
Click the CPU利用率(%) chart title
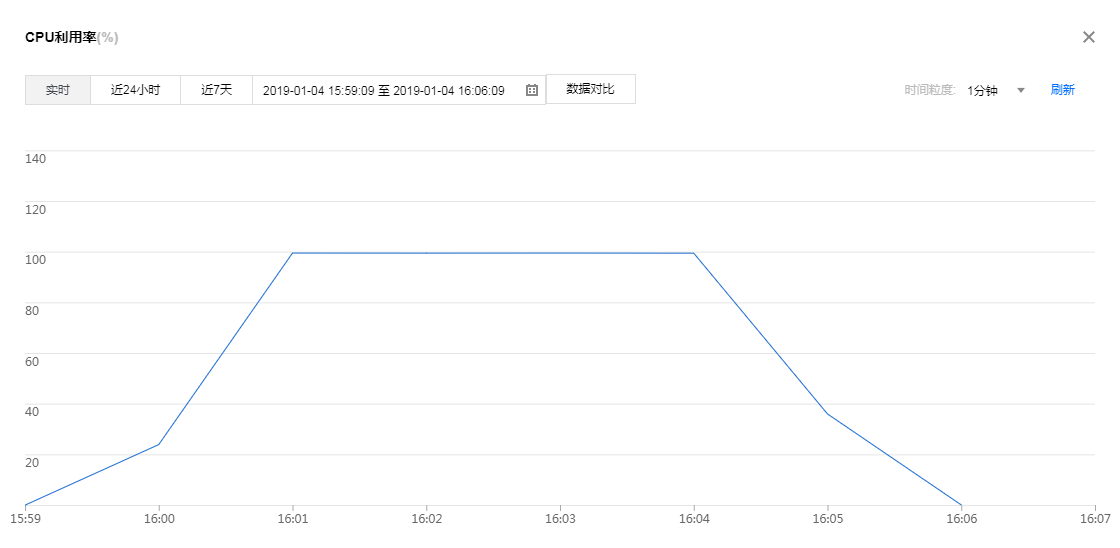(x=72, y=38)
